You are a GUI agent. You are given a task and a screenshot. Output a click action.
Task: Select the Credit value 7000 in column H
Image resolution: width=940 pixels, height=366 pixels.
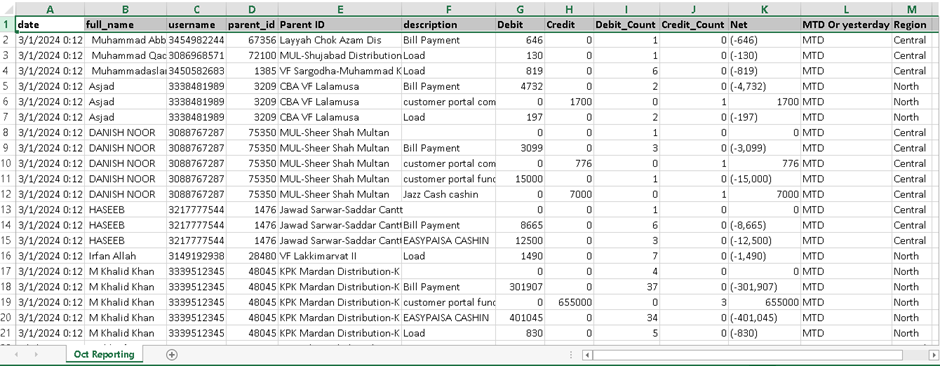569,194
